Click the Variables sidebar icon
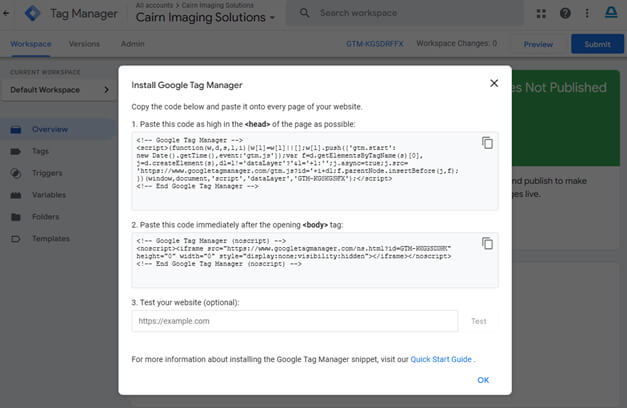Viewport: 627px width, 408px height. point(16,195)
